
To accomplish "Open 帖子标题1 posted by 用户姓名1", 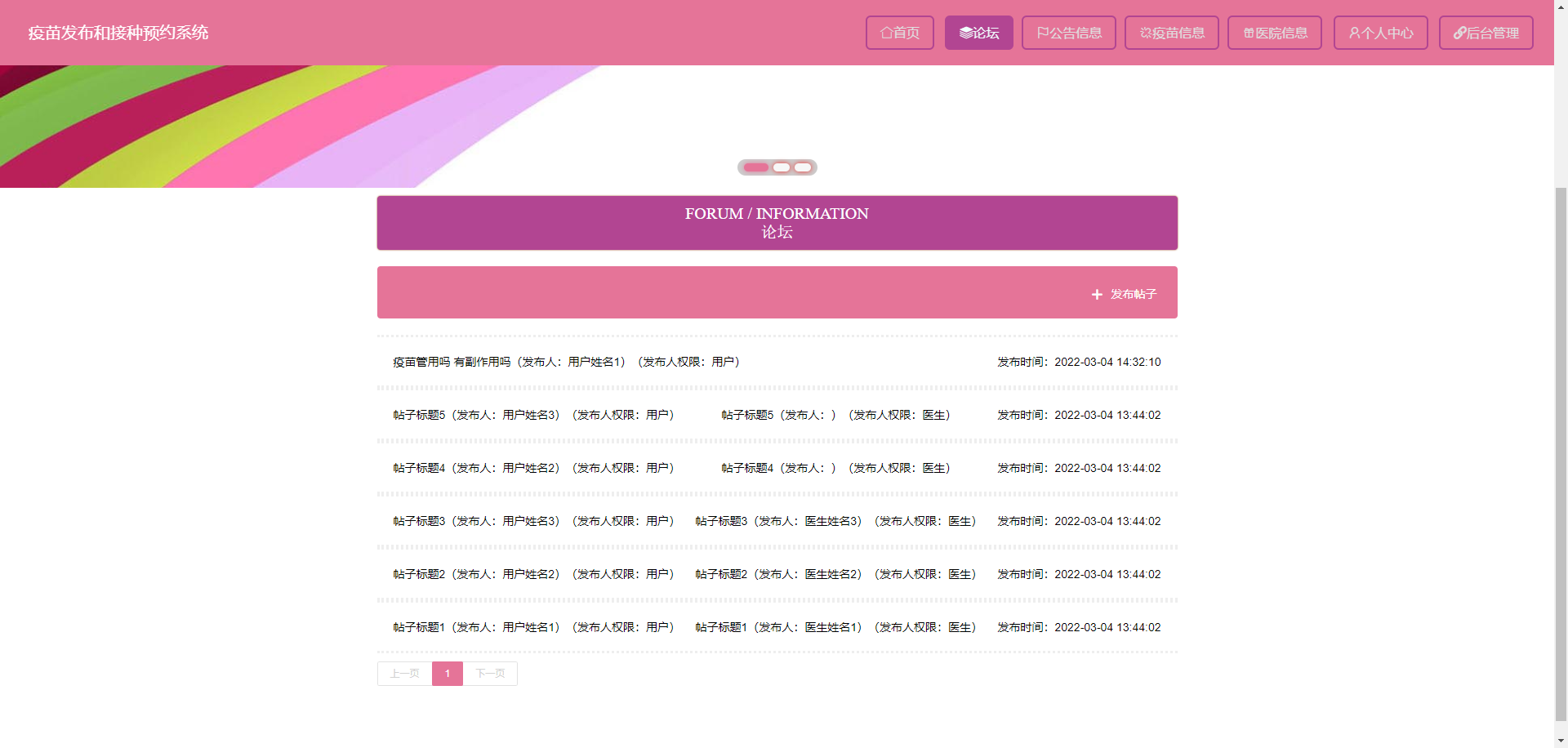I will click(x=533, y=627).
